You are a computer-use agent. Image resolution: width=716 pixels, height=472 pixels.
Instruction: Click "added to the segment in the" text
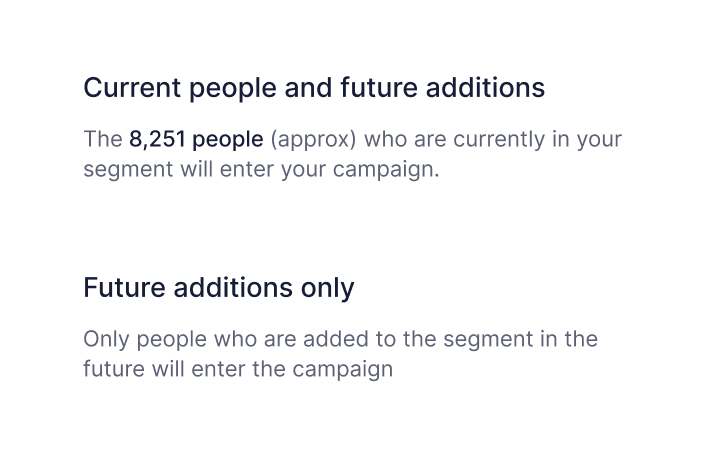click(x=468, y=338)
